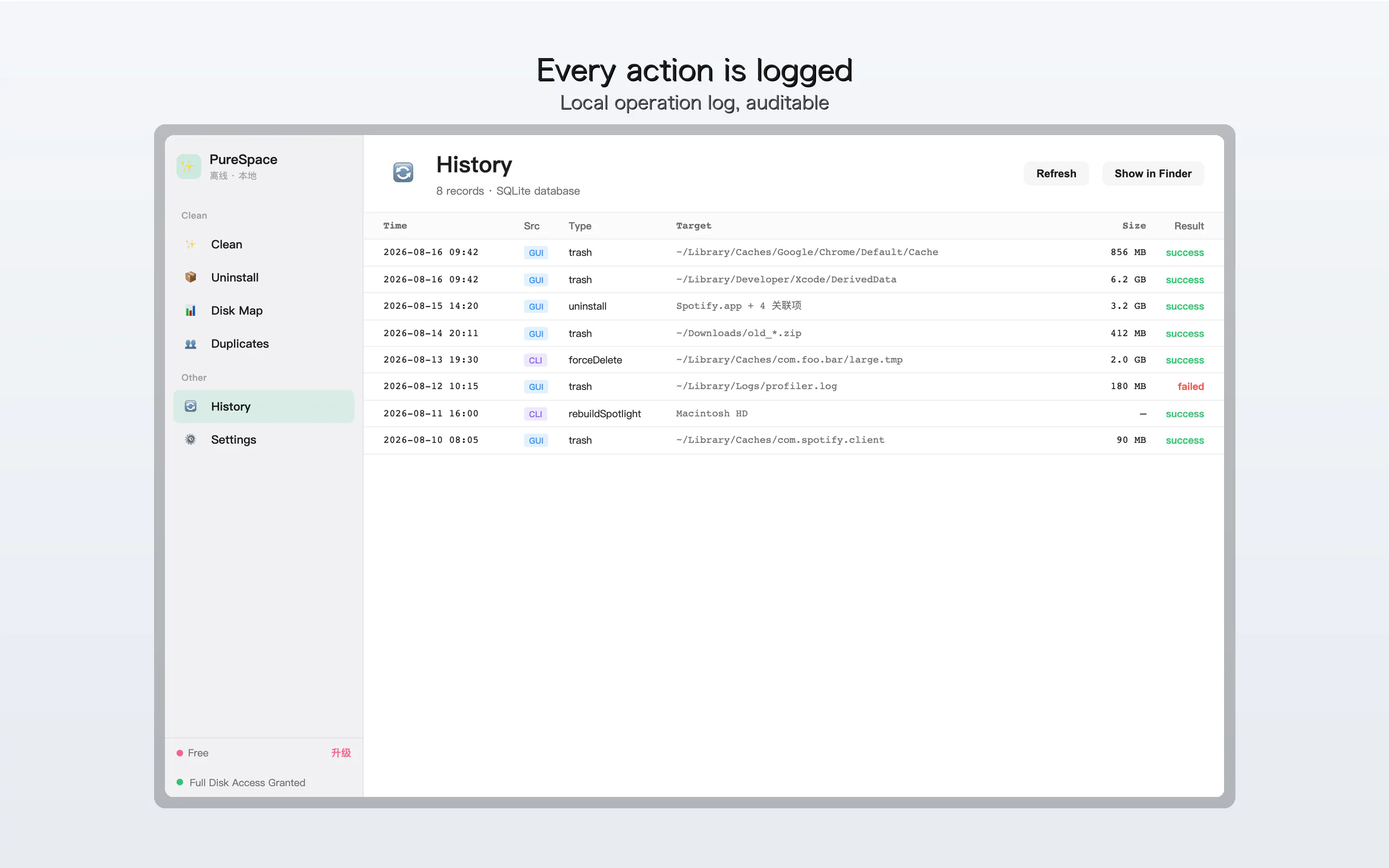1389x868 pixels.
Task: Click GUI badge on Spotify.app uninstall row
Action: (536, 307)
